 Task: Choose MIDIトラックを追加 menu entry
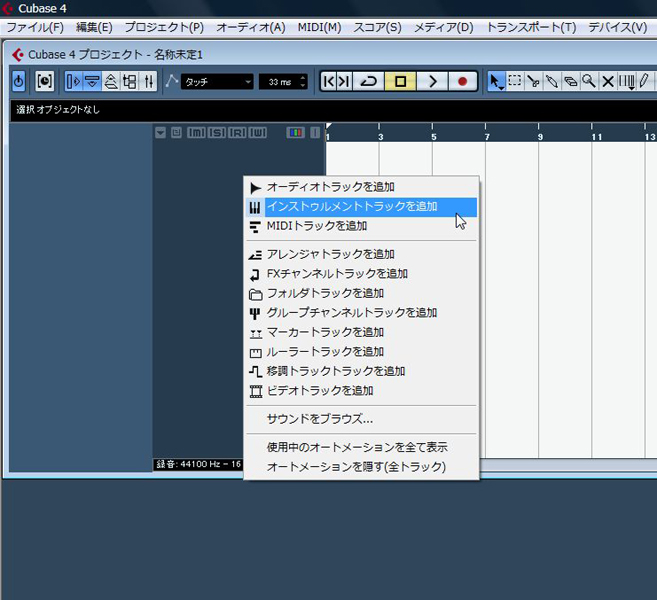[x=362, y=226]
